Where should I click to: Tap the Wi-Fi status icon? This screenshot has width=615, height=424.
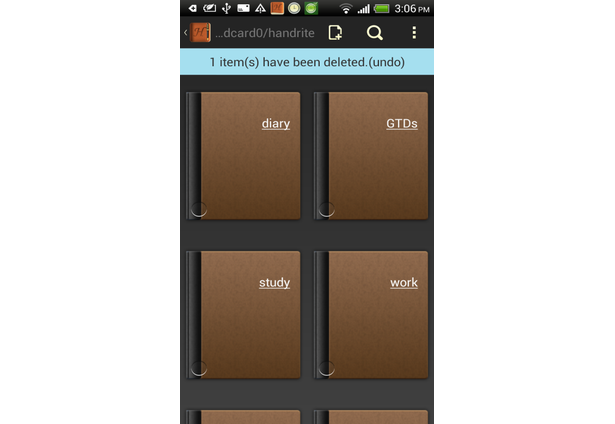pos(346,8)
